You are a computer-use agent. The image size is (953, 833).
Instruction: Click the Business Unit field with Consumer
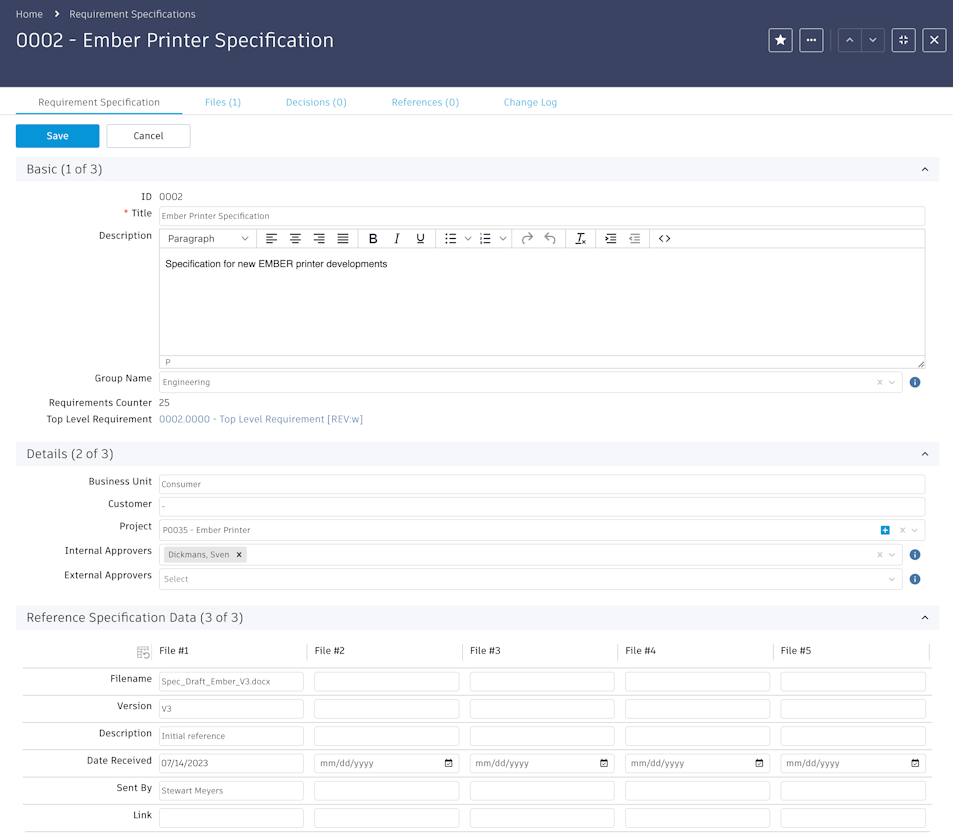pyautogui.click(x=542, y=484)
